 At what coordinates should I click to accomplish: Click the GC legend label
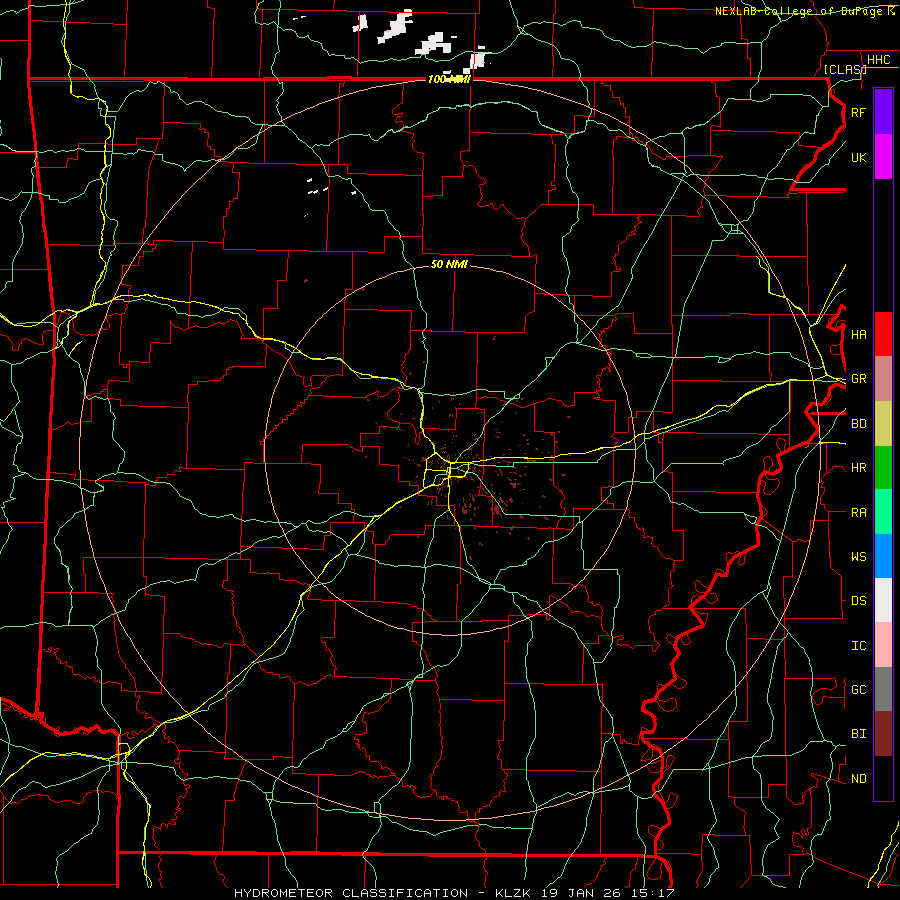858,690
